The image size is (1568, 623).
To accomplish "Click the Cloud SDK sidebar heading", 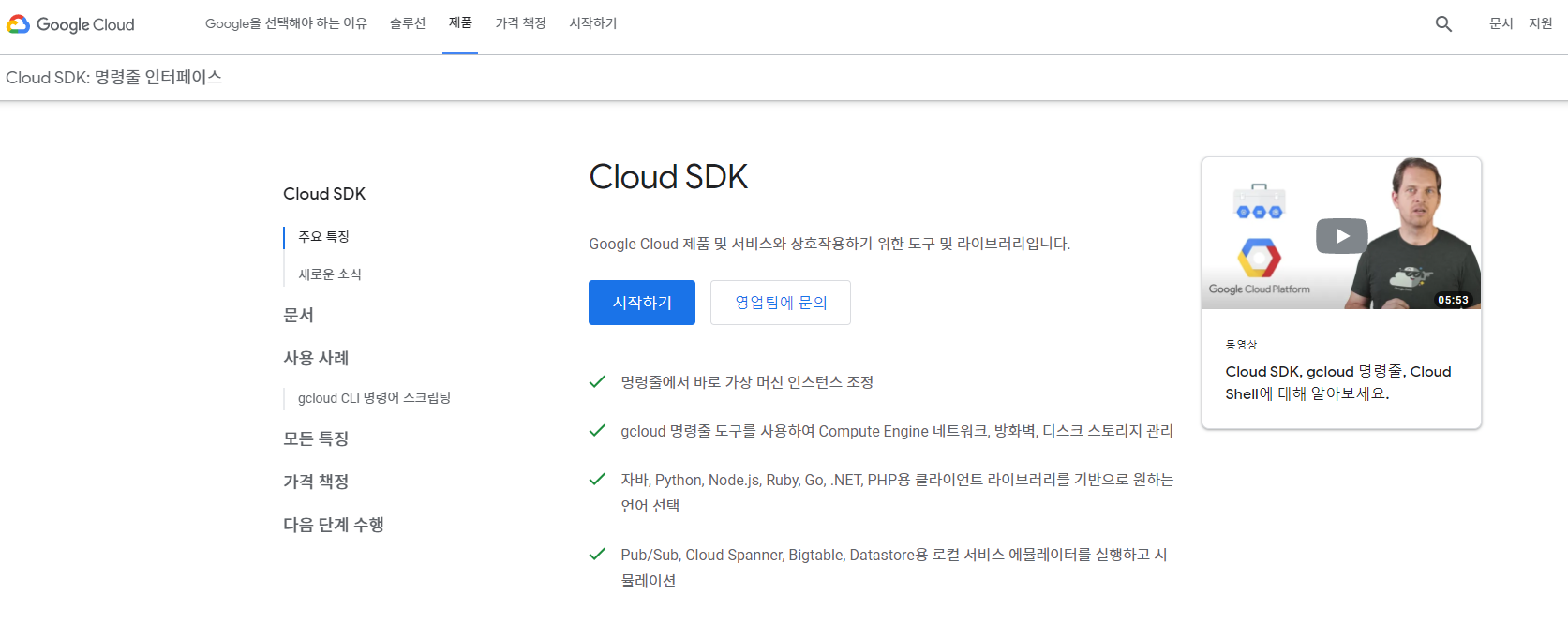I will pyautogui.click(x=324, y=194).
